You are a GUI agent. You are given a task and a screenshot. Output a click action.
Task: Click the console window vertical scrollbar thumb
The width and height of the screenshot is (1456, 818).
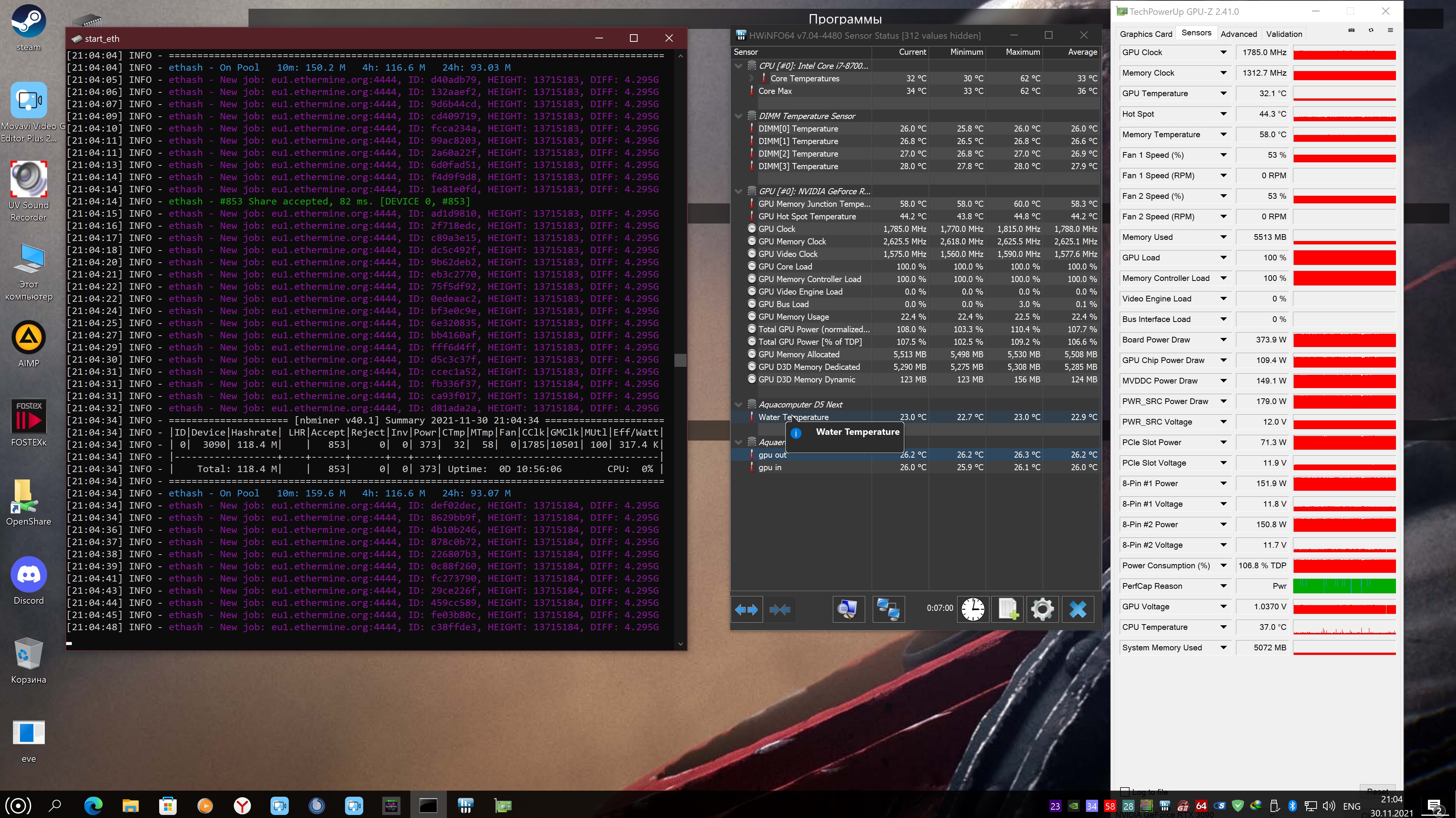coord(680,360)
